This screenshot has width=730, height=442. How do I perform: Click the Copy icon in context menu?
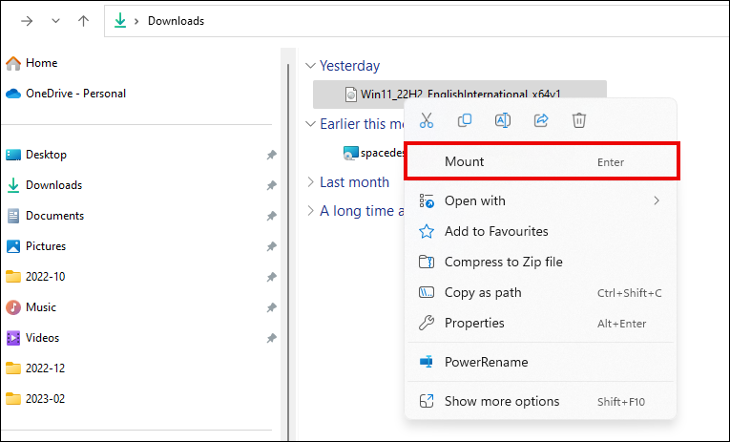pyautogui.click(x=464, y=121)
